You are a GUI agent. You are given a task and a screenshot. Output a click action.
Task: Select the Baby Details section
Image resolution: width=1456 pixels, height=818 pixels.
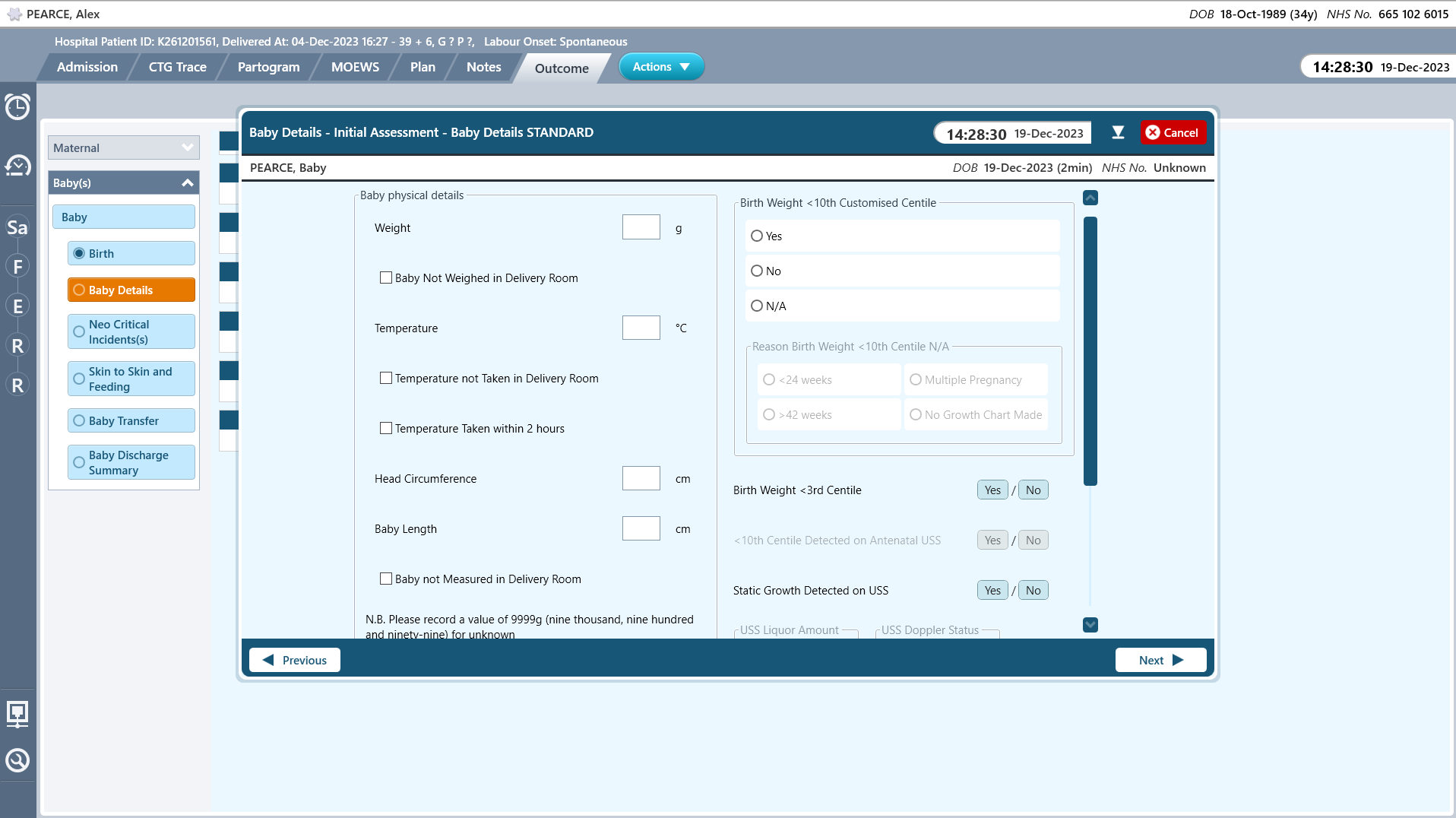[x=131, y=290]
